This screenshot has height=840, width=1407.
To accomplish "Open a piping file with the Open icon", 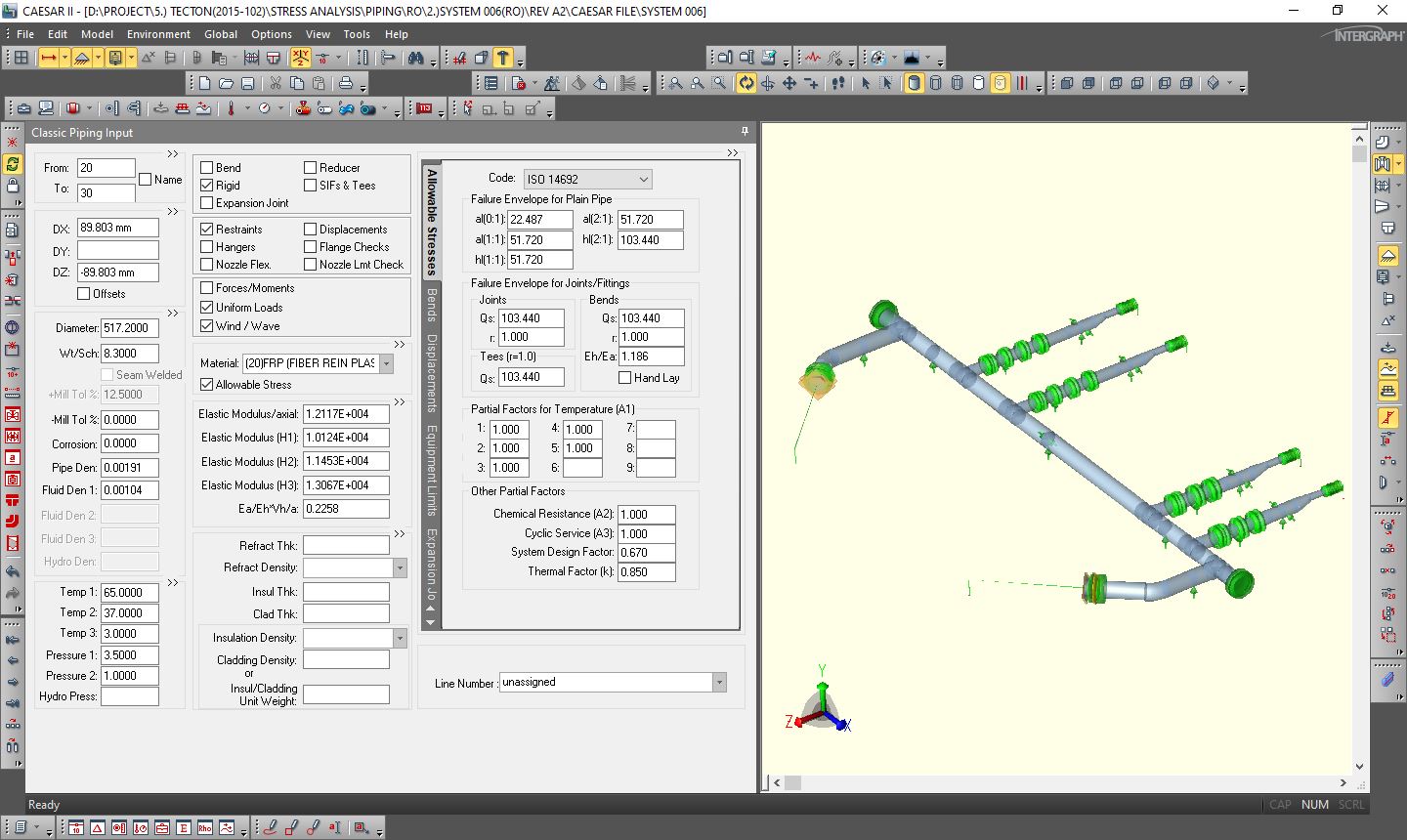I will click(228, 85).
